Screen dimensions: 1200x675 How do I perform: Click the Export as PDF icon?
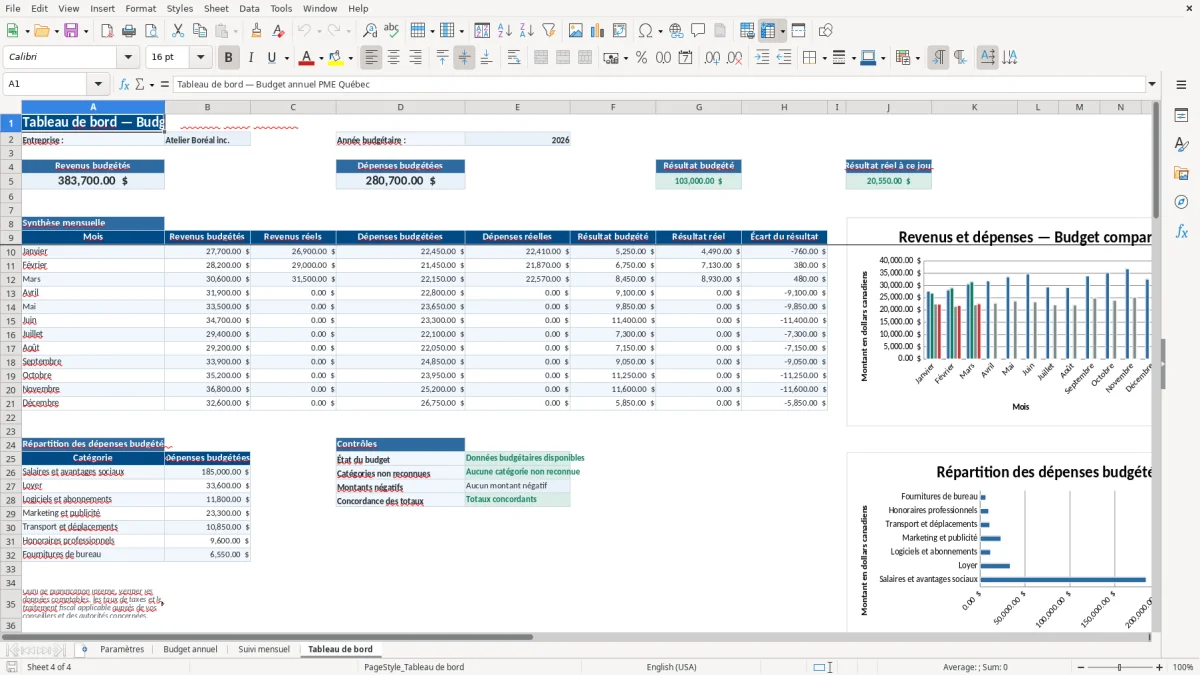point(106,31)
